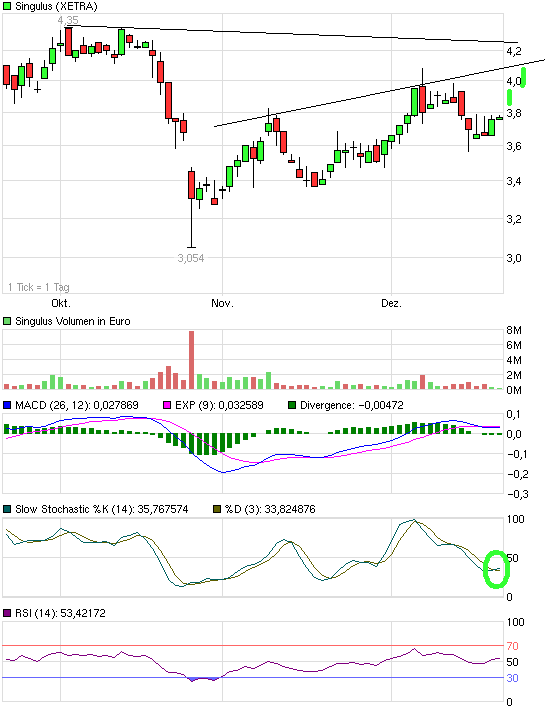Click the dark green Divergence legend square

click(292, 405)
